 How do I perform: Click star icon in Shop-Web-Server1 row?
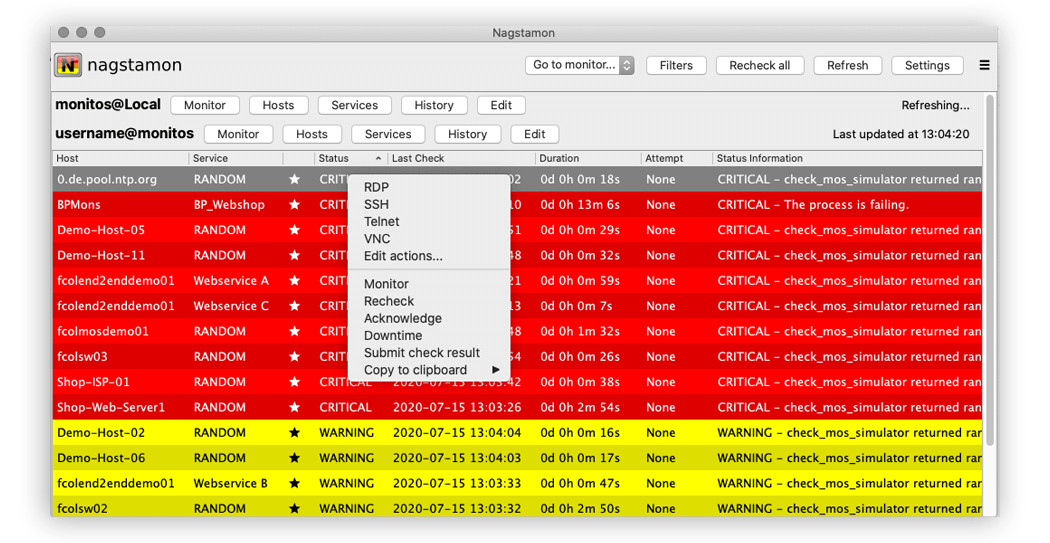[294, 408]
